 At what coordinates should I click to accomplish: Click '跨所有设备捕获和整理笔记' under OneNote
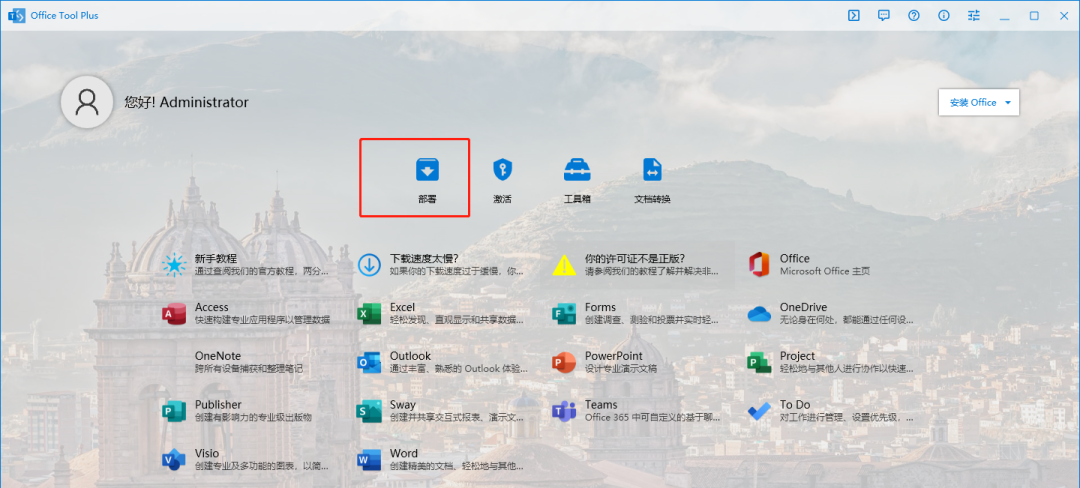point(249,369)
